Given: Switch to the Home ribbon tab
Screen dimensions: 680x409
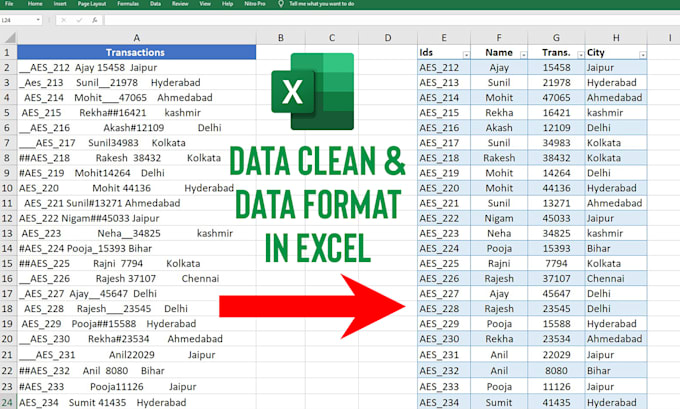Looking at the screenshot, I should click(x=35, y=3).
